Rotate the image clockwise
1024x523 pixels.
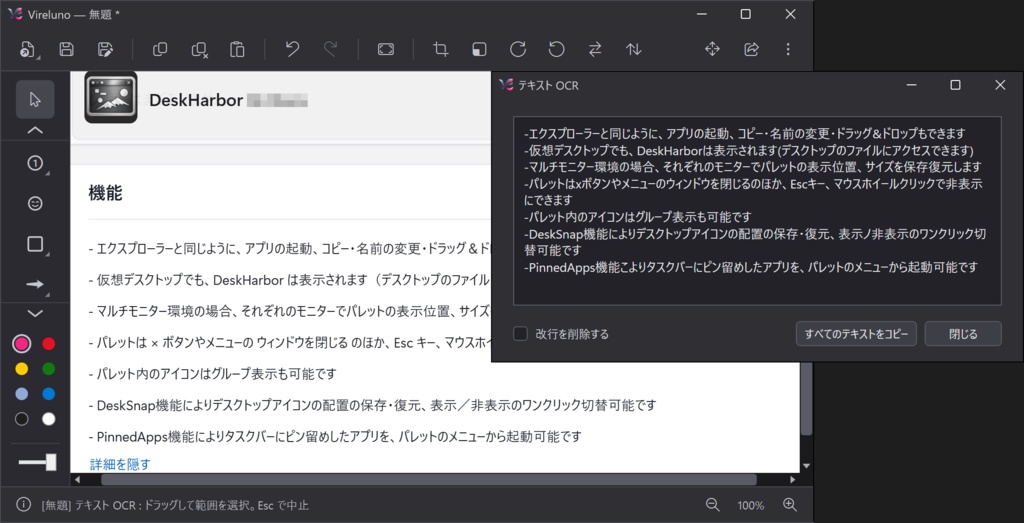click(x=518, y=50)
